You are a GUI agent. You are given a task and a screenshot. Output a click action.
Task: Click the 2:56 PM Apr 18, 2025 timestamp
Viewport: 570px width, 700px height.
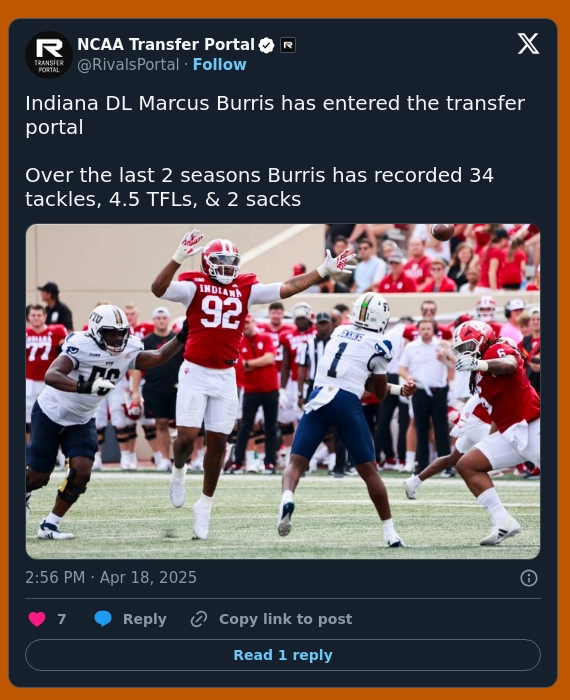(x=111, y=577)
